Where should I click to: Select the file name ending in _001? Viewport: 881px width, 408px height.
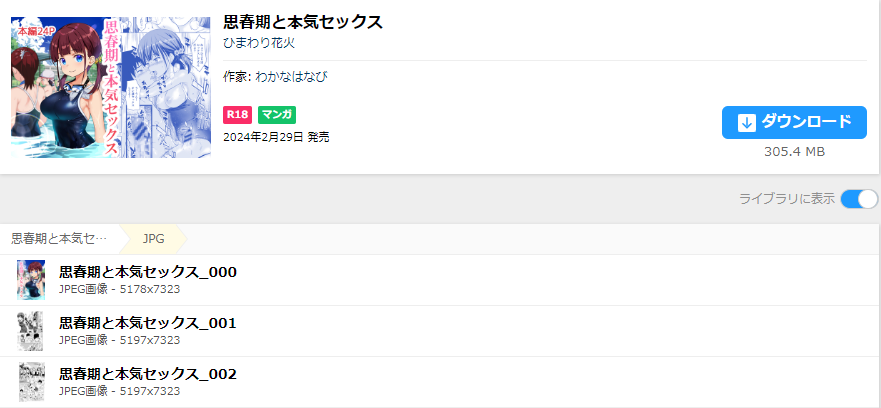tap(148, 323)
